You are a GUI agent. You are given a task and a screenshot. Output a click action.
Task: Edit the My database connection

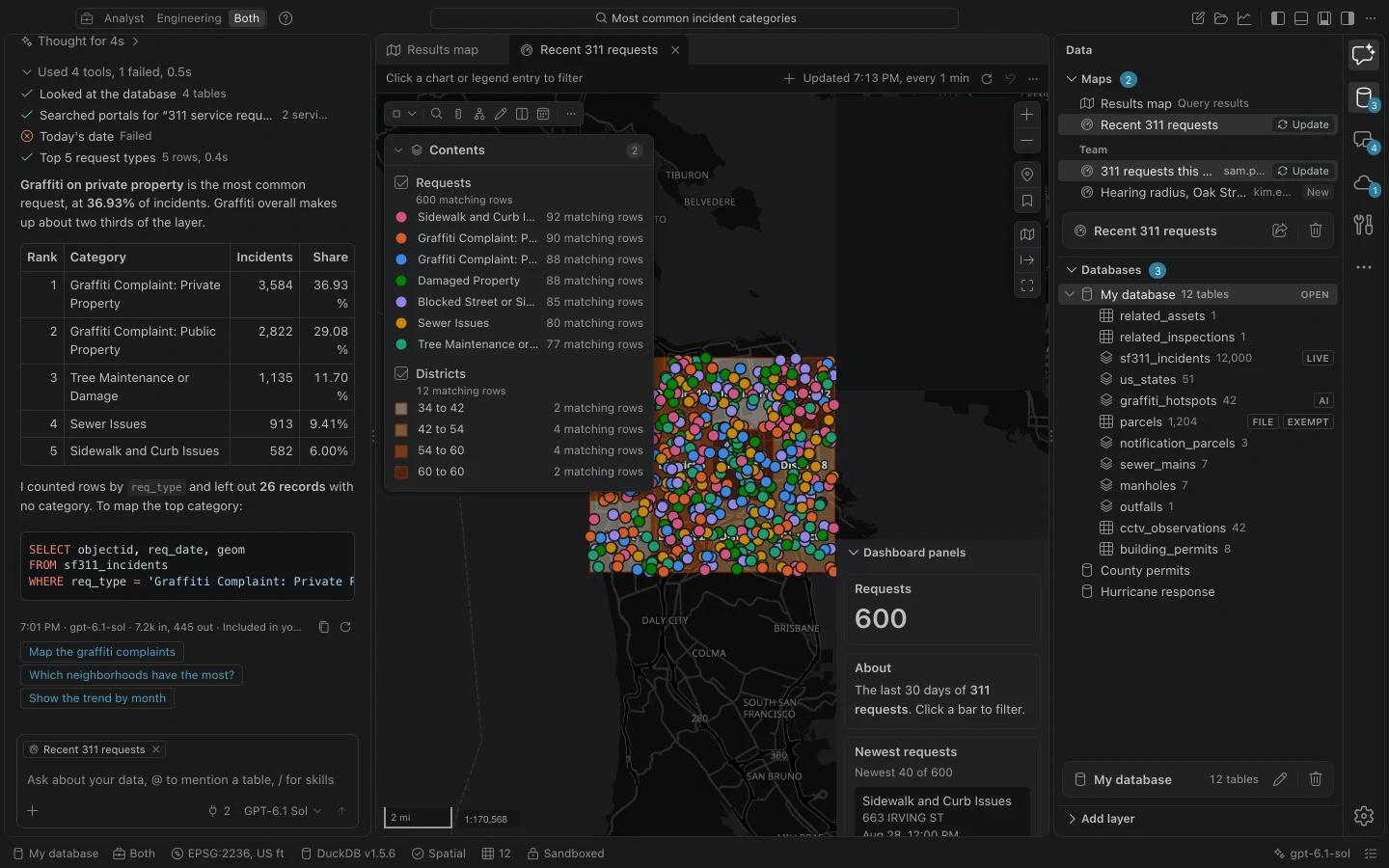[x=1280, y=779]
